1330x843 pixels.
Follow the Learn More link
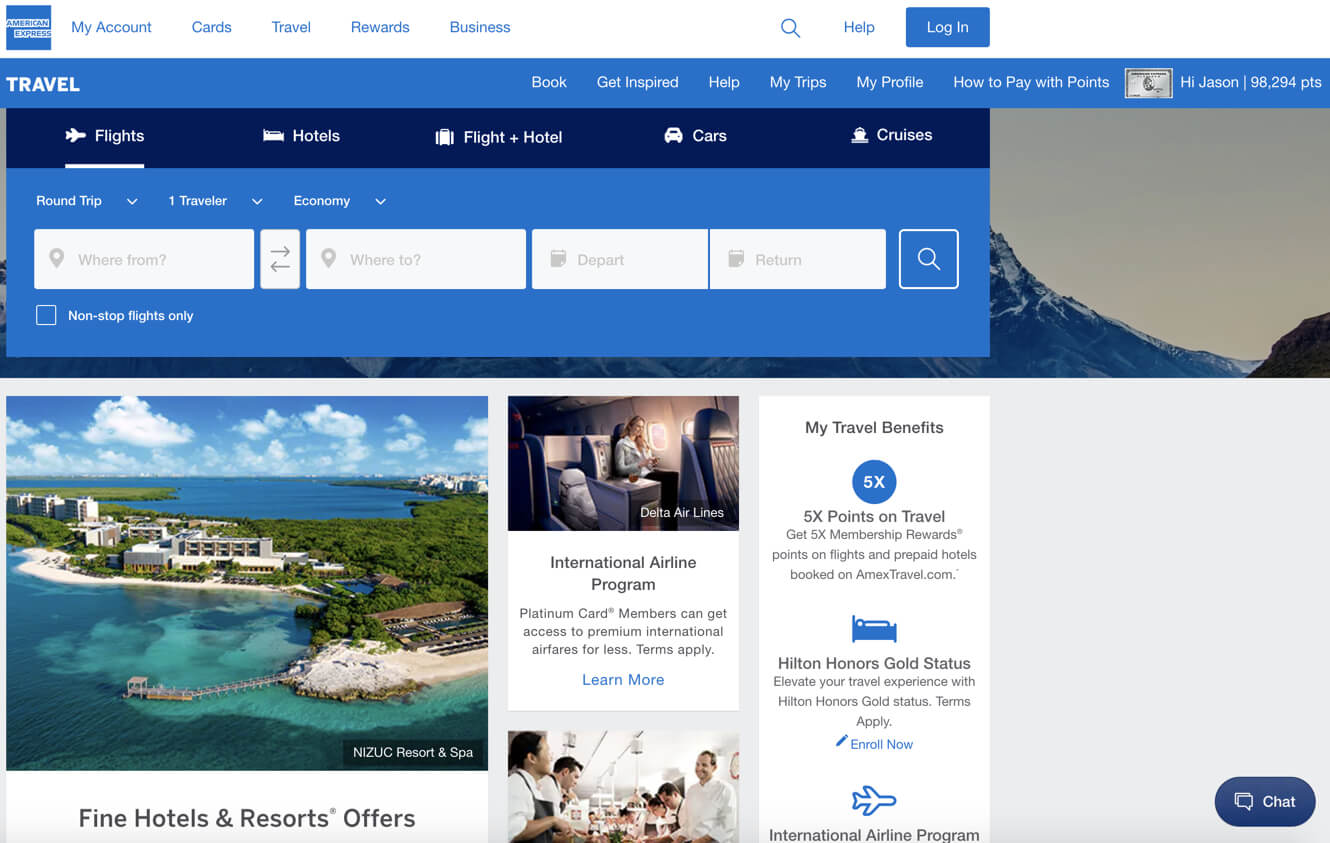coord(623,680)
